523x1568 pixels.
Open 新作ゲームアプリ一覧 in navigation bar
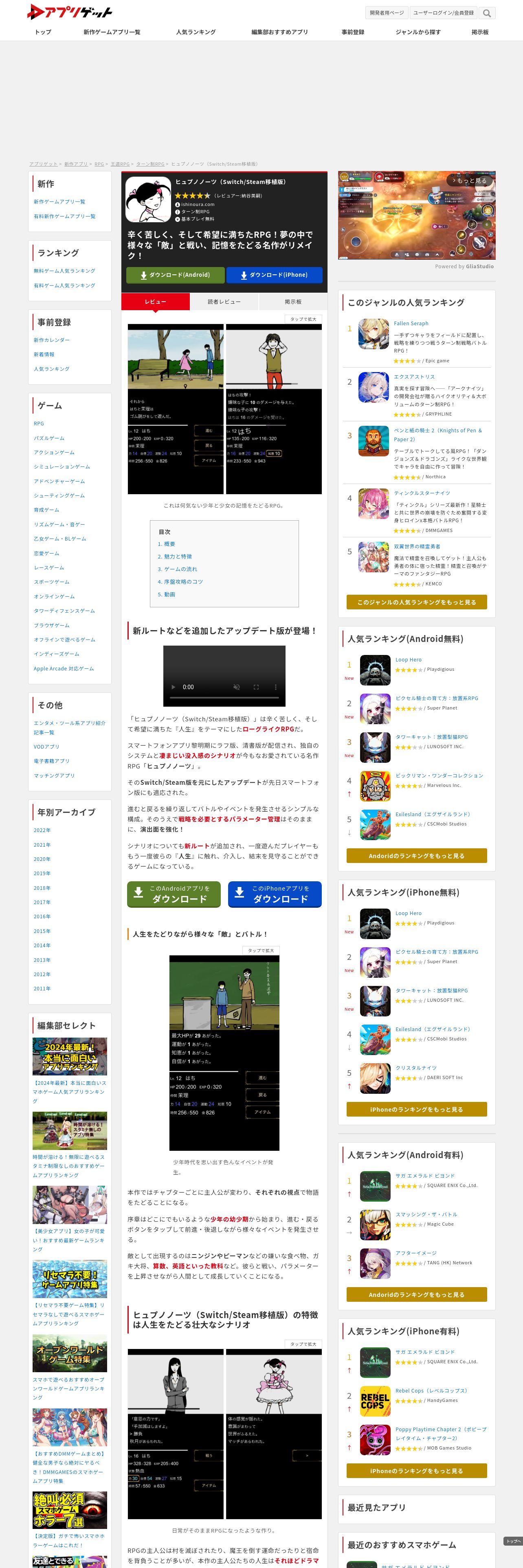pyautogui.click(x=112, y=32)
